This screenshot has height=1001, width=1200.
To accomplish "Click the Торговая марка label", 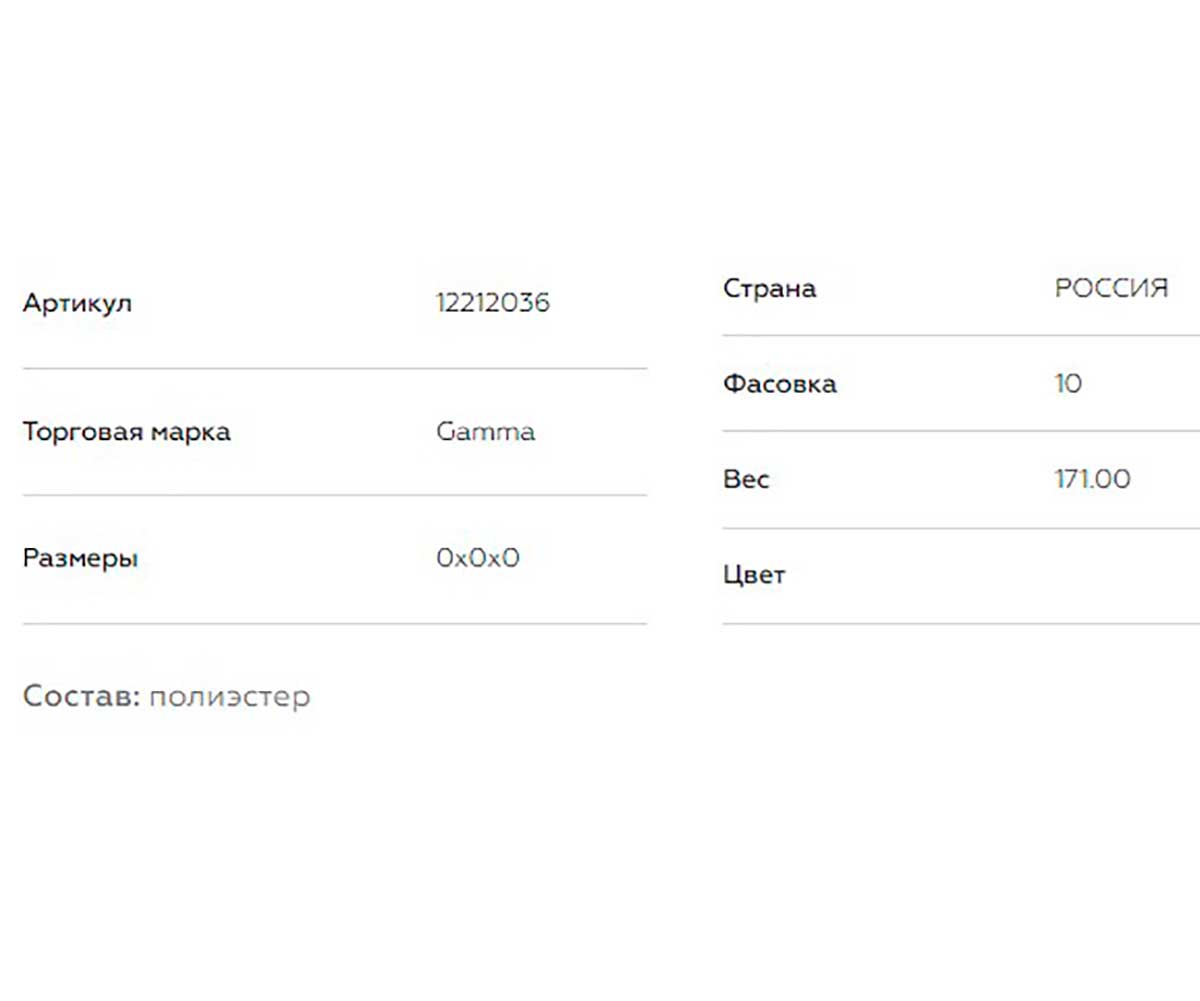I will tap(126, 432).
